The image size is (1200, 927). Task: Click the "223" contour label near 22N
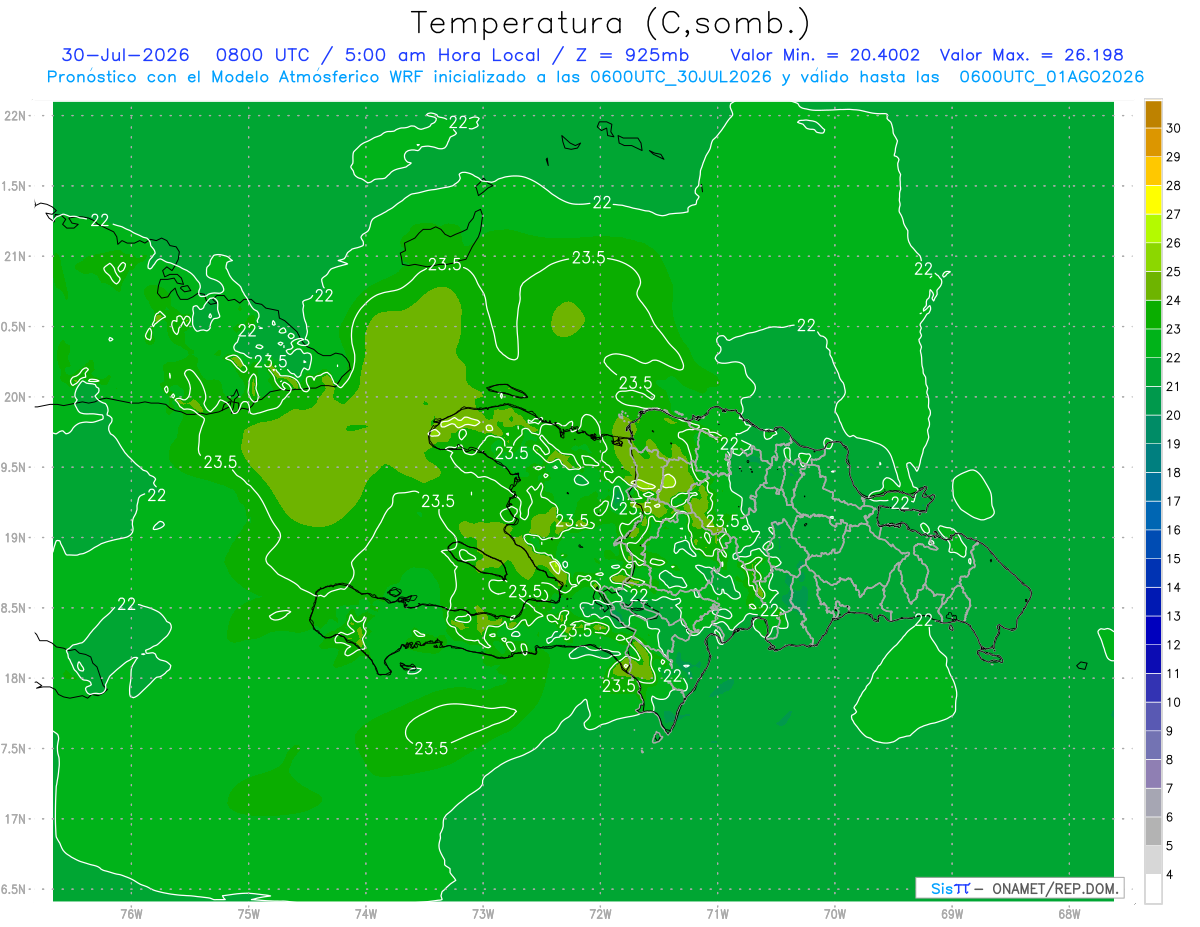coord(464,123)
